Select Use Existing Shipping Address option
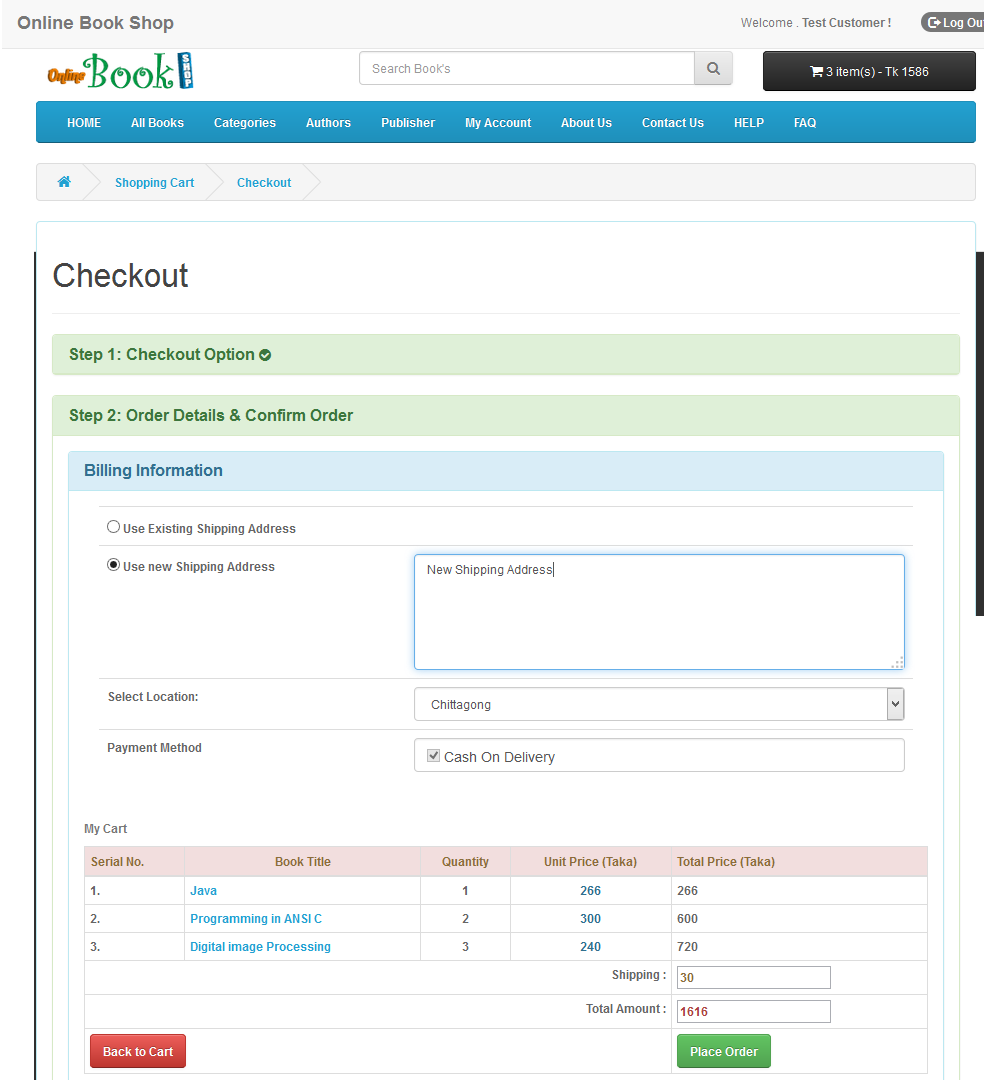Screen dimensions: 984x1086 click(x=113, y=527)
